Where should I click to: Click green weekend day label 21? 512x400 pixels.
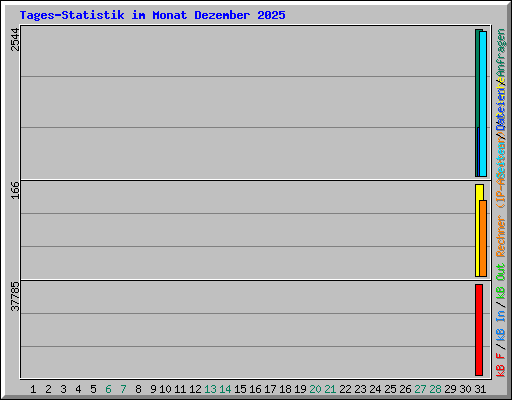(x=330, y=389)
